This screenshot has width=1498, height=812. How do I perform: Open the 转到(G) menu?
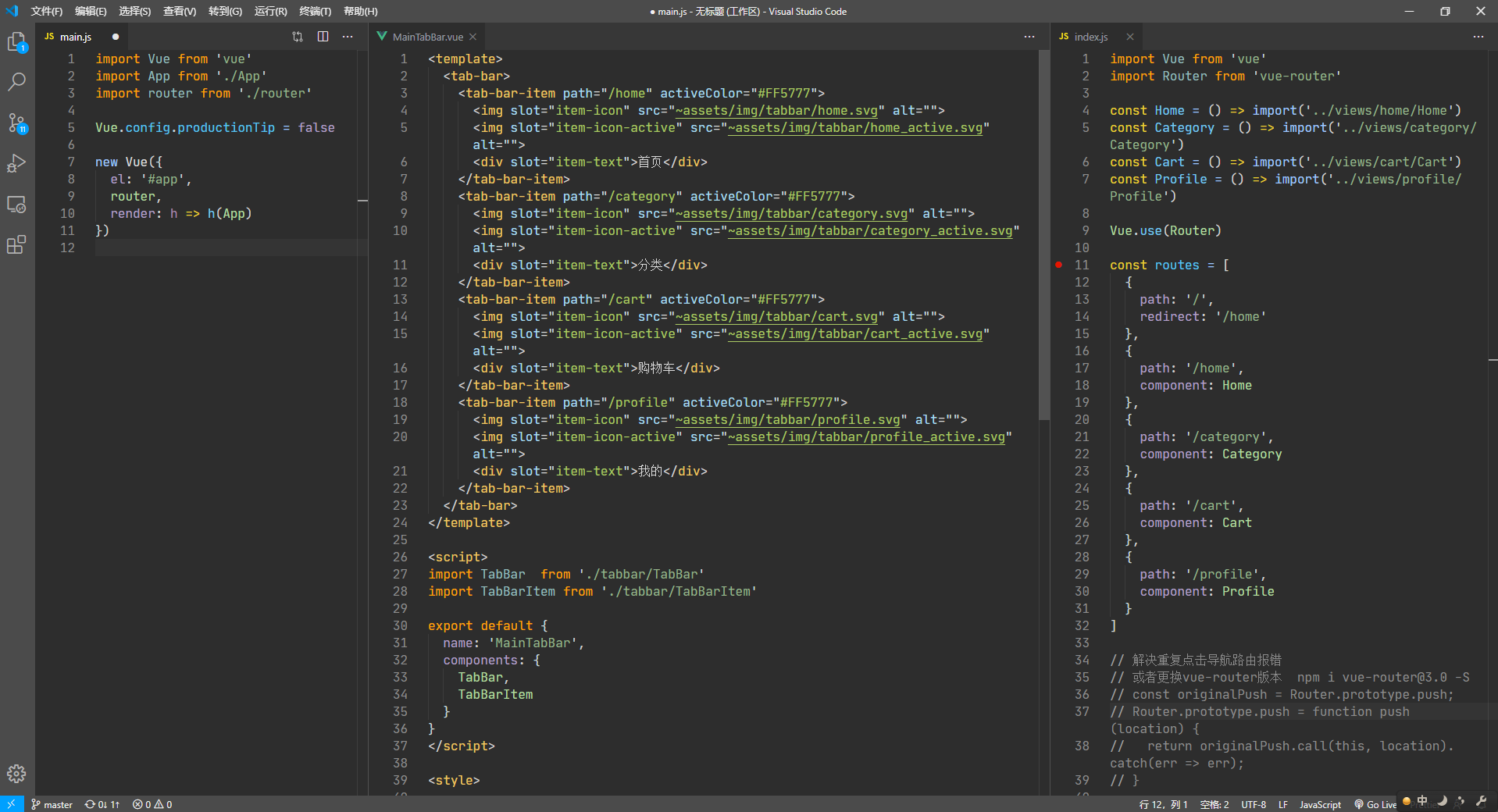[226, 11]
